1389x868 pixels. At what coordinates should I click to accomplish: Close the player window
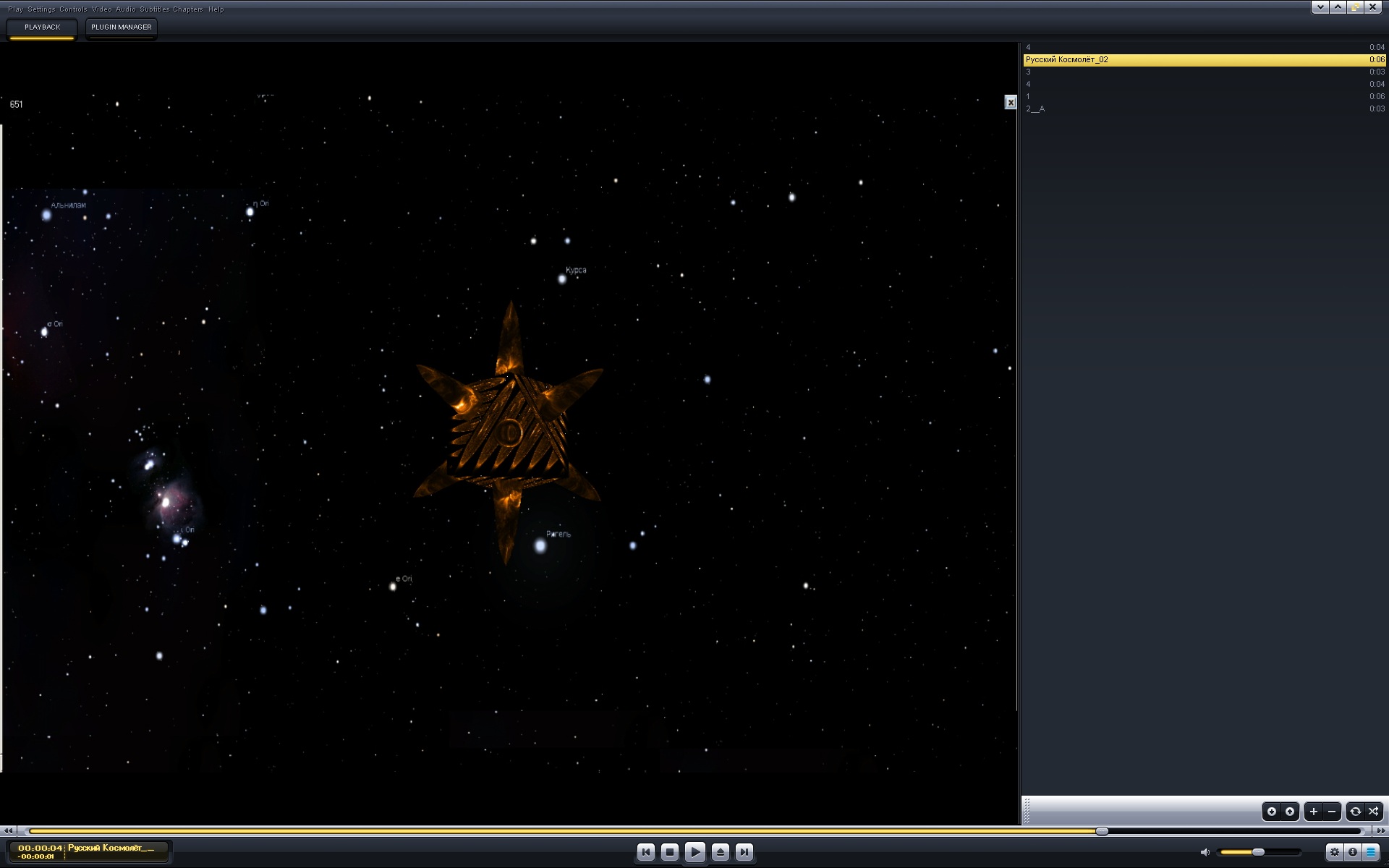[1372, 7]
